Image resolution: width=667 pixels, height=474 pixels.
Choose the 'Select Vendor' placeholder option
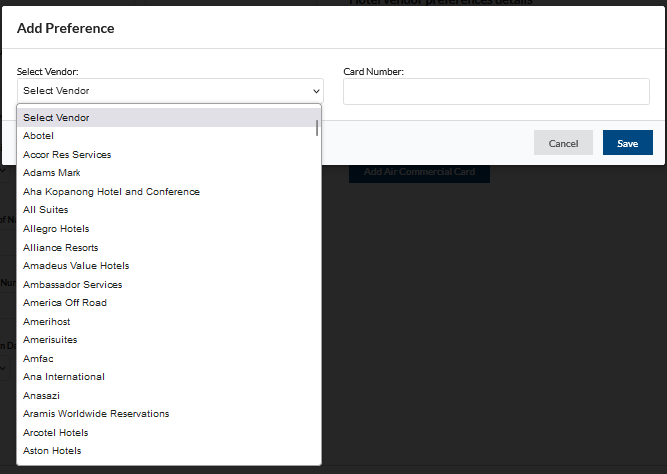(x=169, y=117)
